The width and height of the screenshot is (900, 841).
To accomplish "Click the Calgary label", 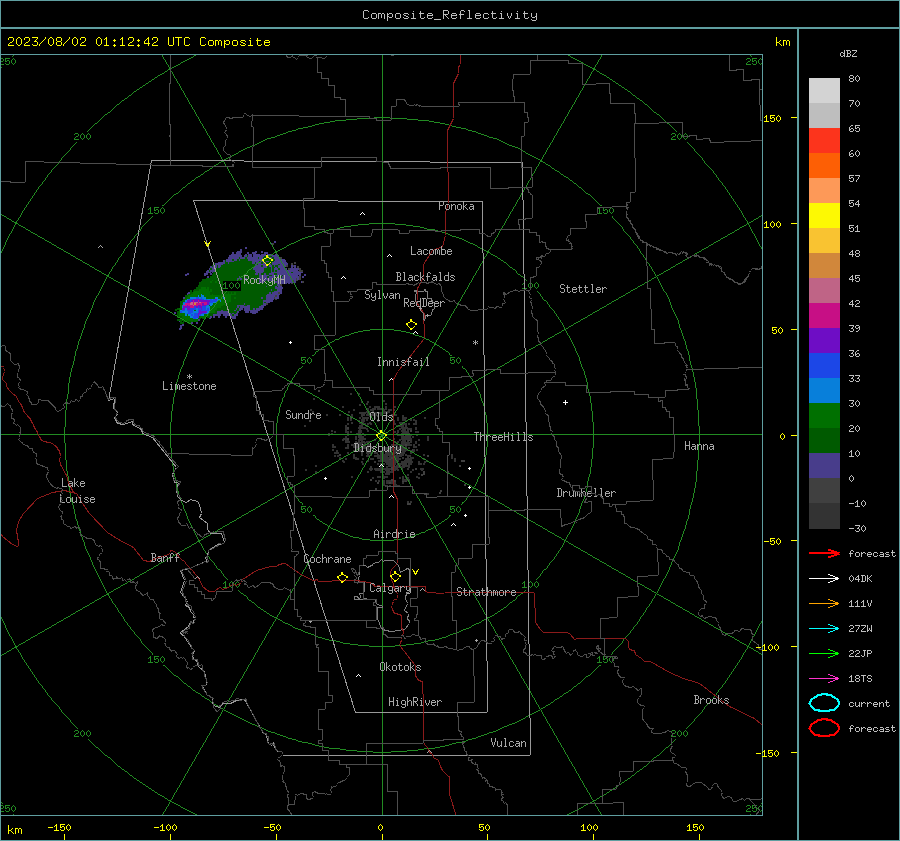I will 390,588.
